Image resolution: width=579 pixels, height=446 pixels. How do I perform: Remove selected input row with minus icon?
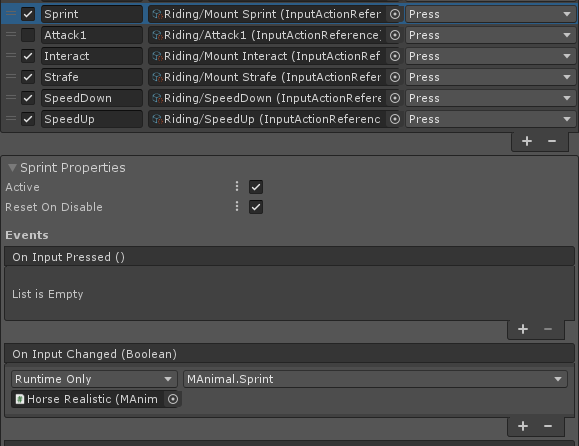tap(552, 141)
